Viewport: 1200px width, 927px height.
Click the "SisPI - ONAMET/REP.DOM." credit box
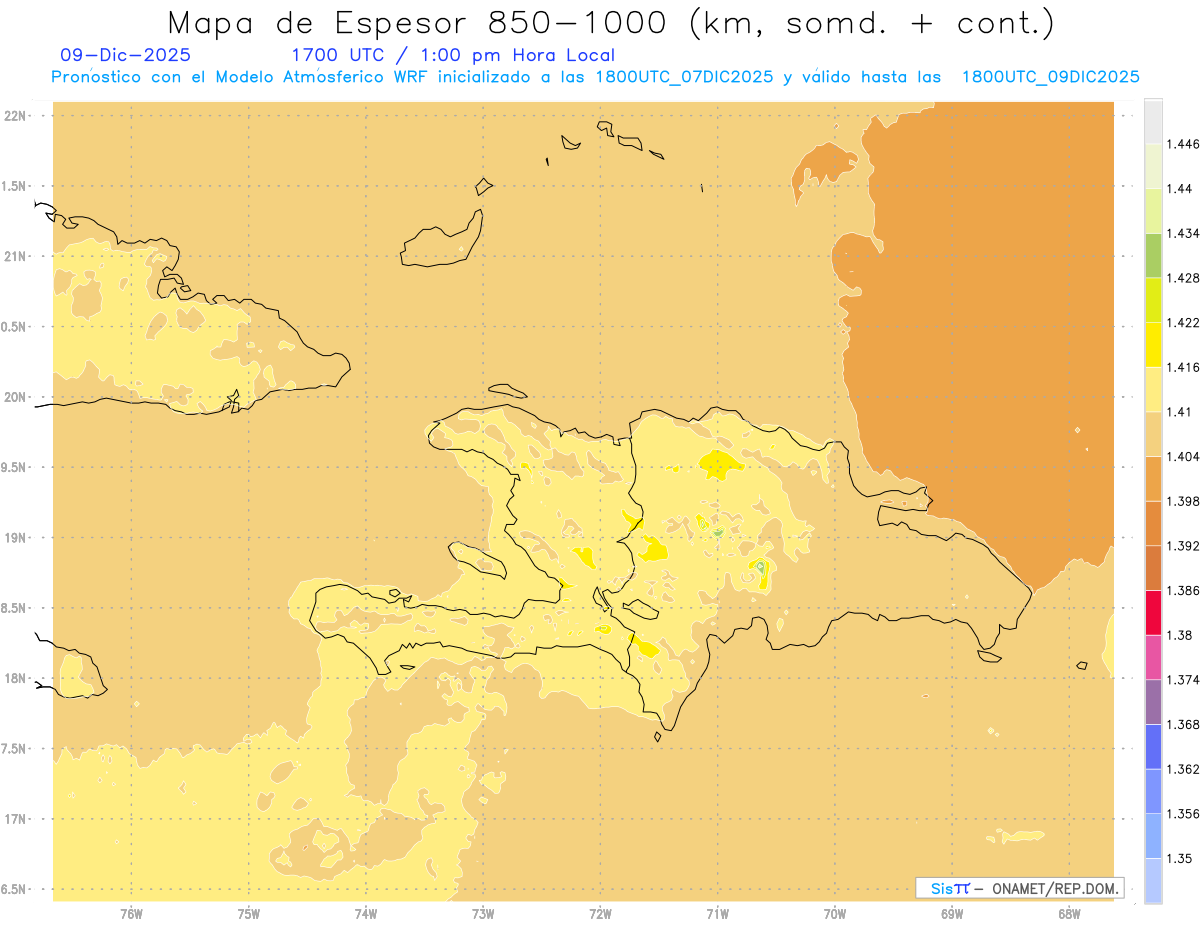point(1020,888)
